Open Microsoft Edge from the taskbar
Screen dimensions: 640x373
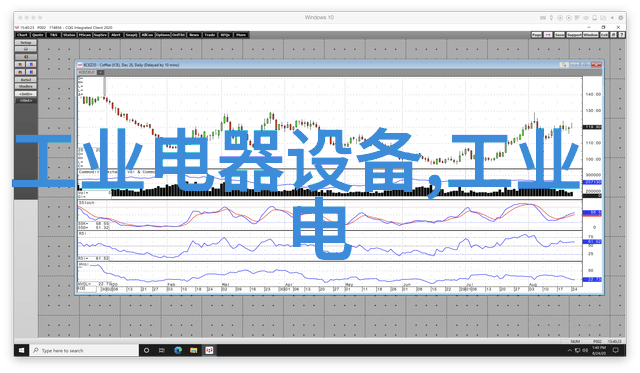click(x=178, y=350)
